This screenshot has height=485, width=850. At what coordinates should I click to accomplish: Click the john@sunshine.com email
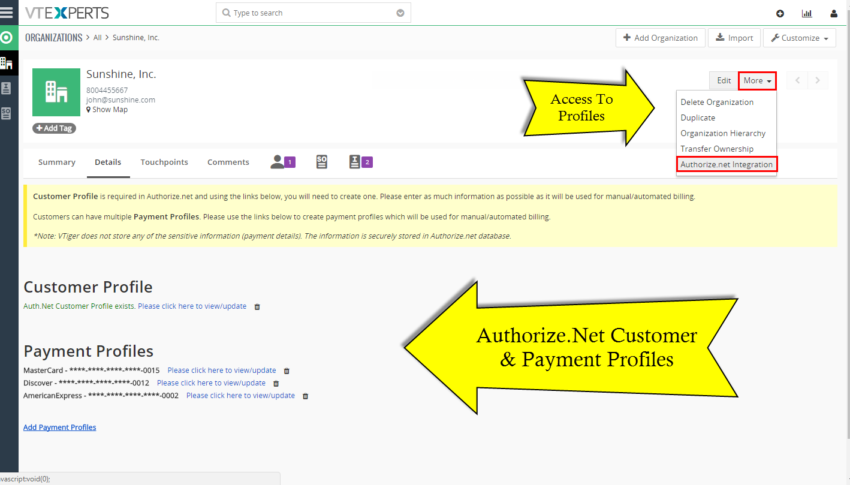[x=120, y=100]
